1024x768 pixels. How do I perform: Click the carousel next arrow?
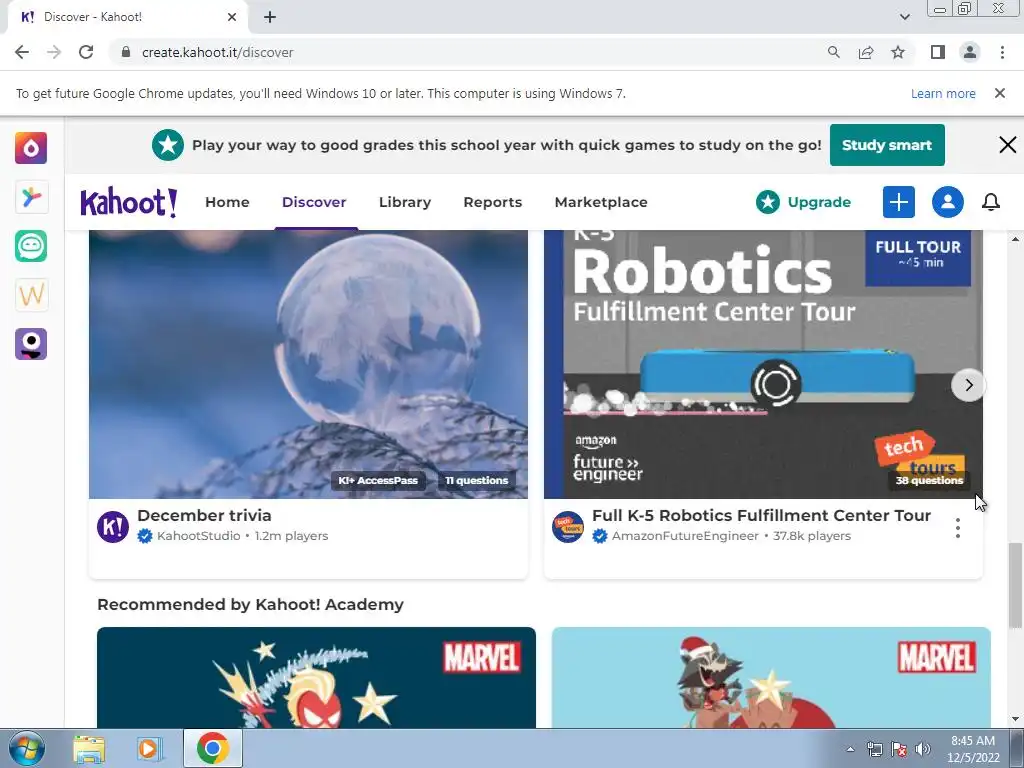(968, 385)
